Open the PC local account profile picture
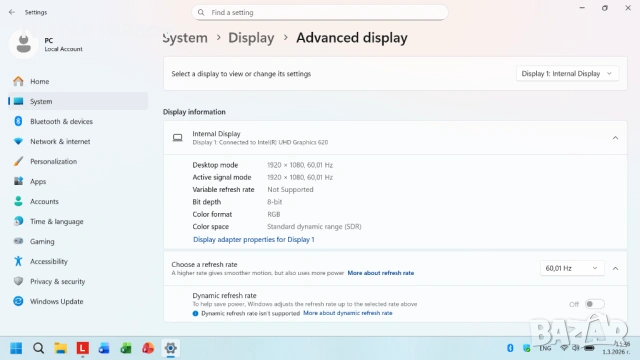 (x=24, y=44)
